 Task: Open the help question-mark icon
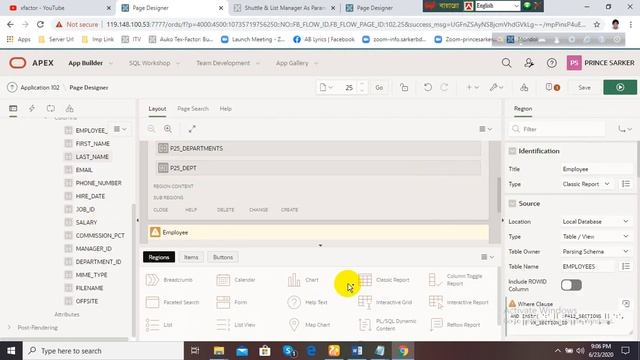click(x=551, y=63)
